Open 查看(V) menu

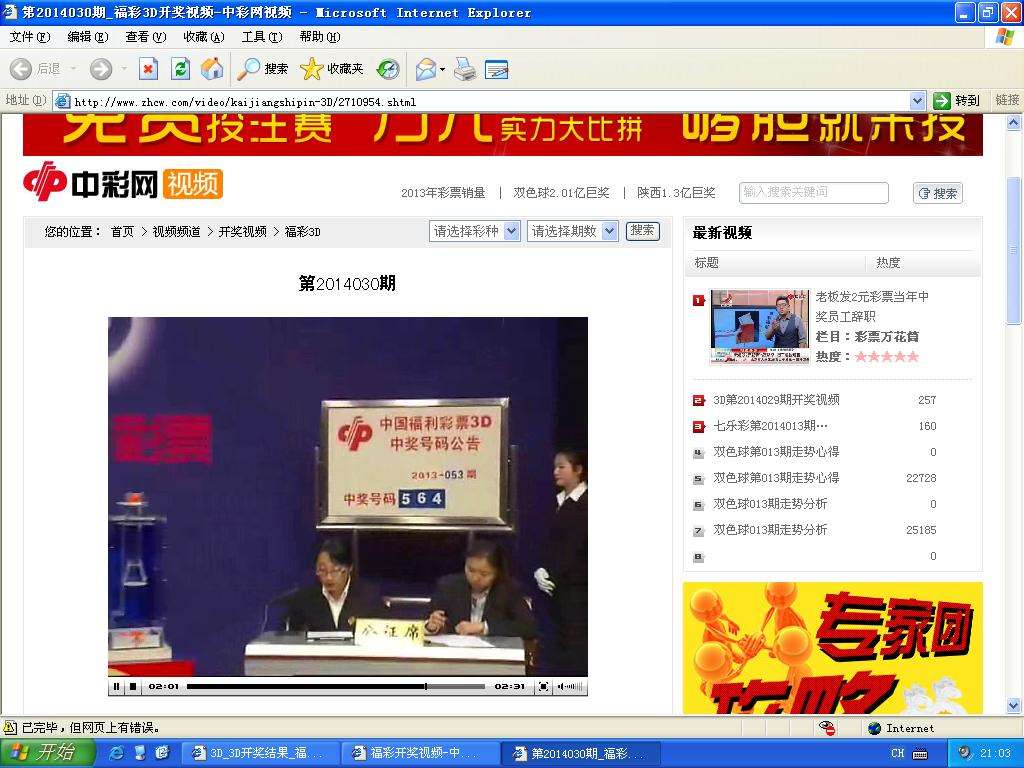(x=146, y=37)
